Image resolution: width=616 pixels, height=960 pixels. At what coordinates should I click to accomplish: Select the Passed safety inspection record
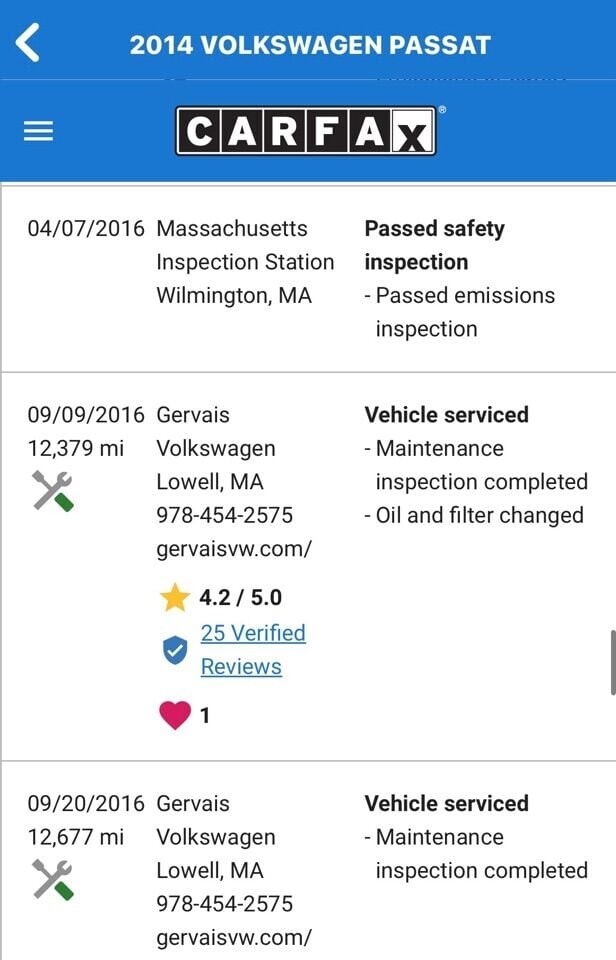pyautogui.click(x=434, y=245)
